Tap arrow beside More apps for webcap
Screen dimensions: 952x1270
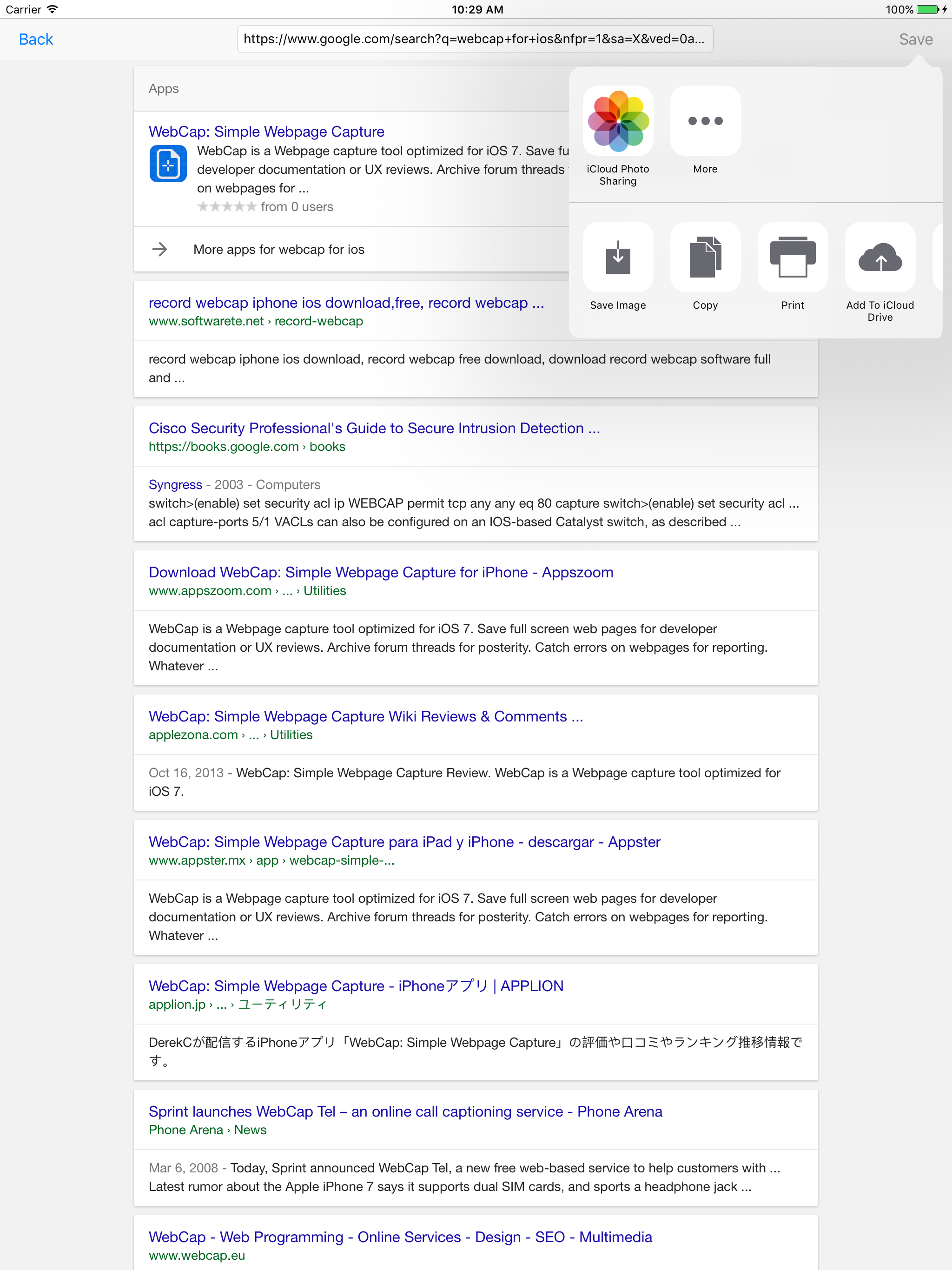pos(159,249)
